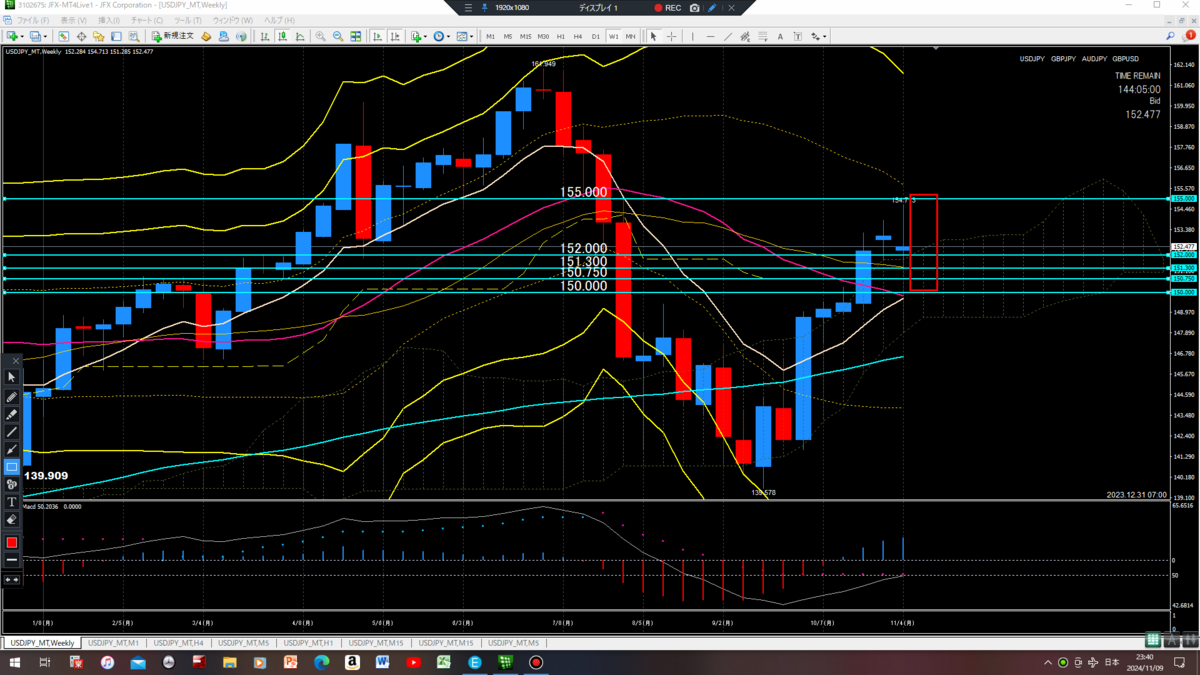This screenshot has width=1200, height=675.
Task: Switch timeframe to MN
Action: [630, 36]
